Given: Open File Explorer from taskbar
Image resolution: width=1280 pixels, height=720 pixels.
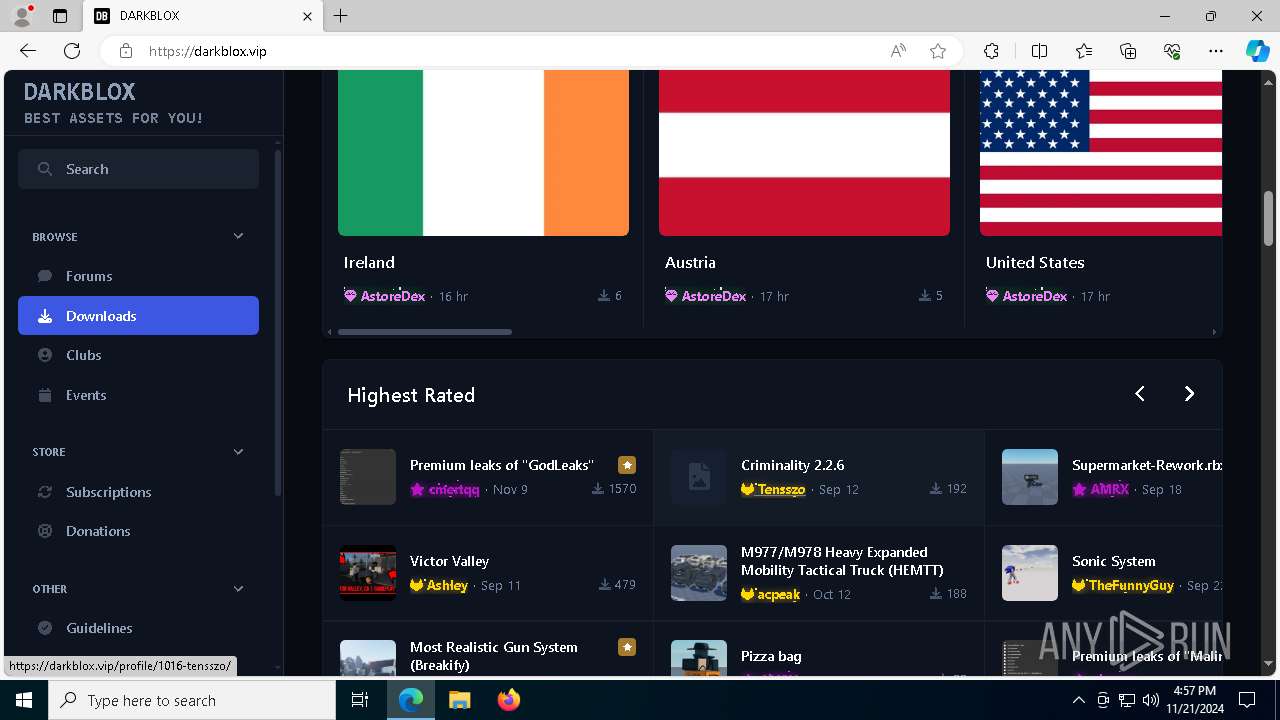Looking at the screenshot, I should tap(460, 700).
